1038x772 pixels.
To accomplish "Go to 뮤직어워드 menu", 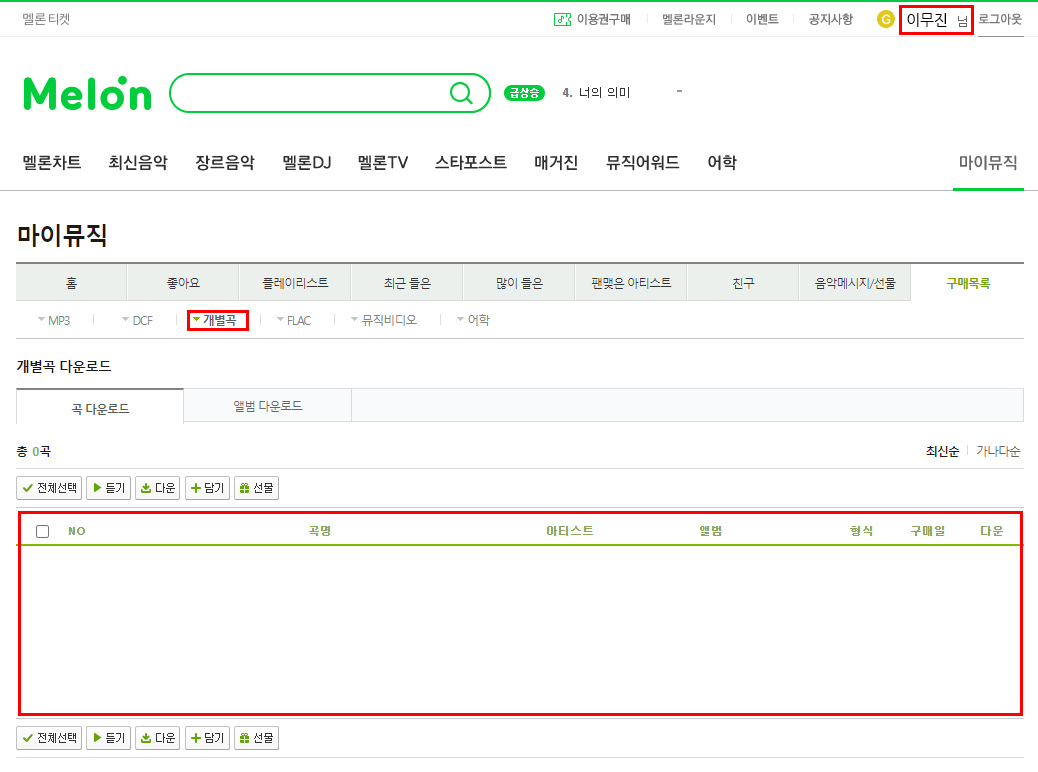I will tap(642, 163).
